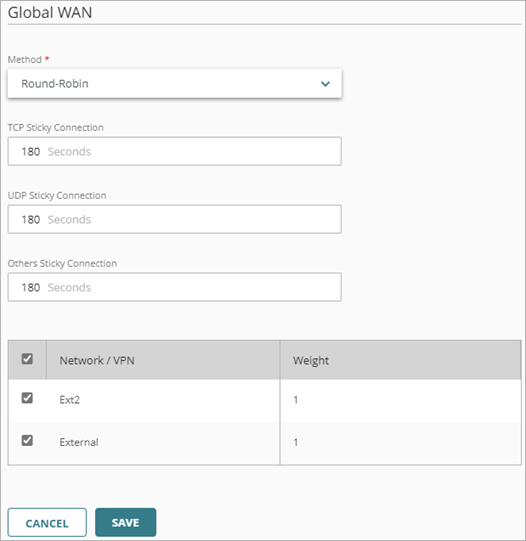The height and width of the screenshot is (541, 526).
Task: Open the Method dropdown showing Round-Robin
Action: (175, 83)
